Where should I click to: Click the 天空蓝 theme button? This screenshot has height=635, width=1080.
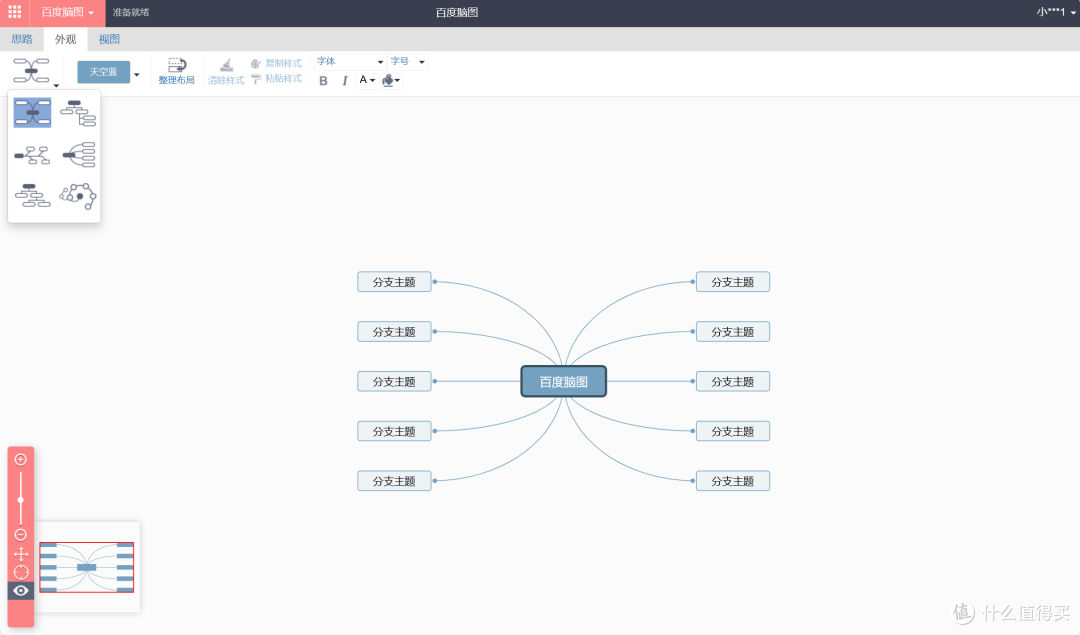click(x=103, y=72)
